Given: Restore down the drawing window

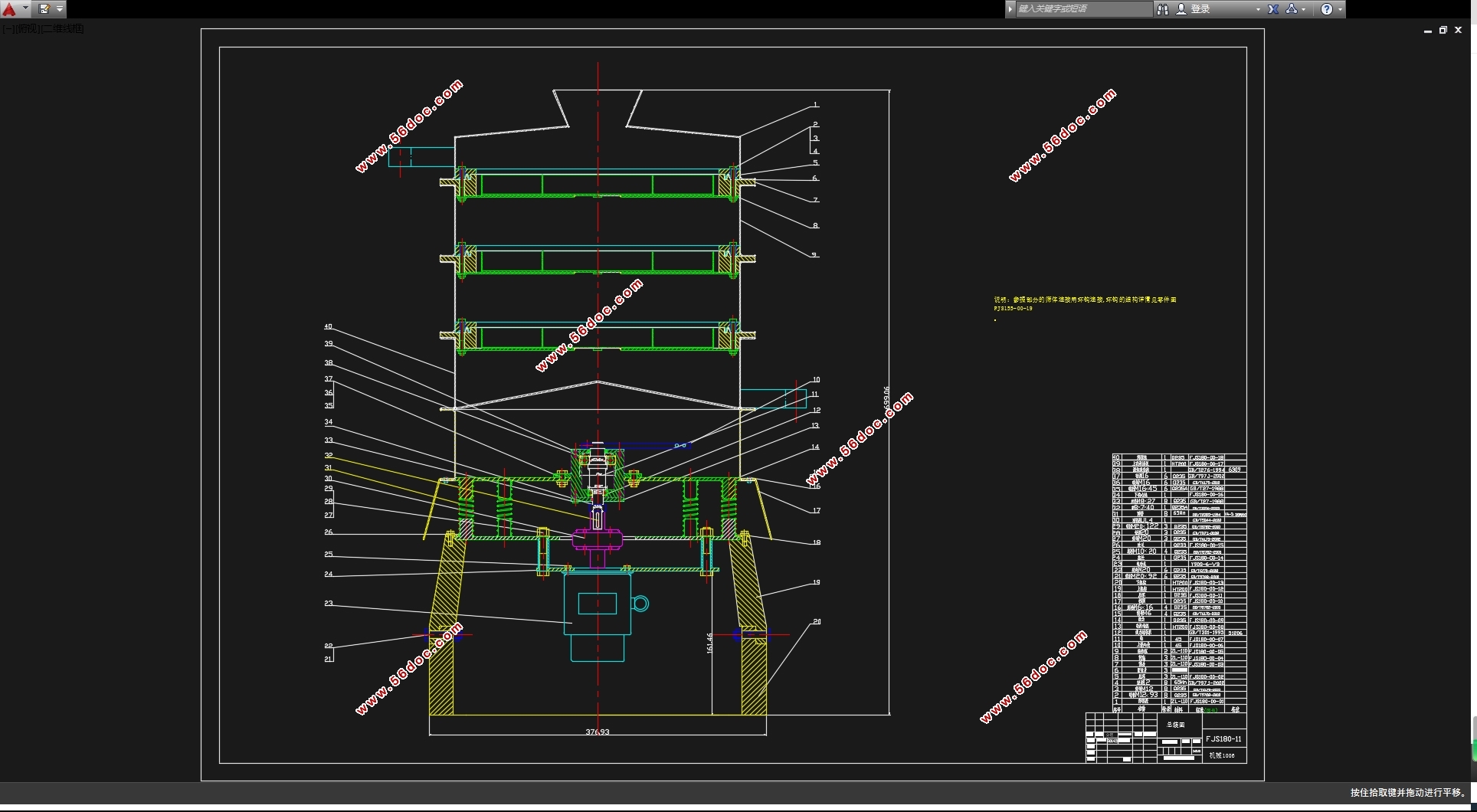Looking at the screenshot, I should (x=1443, y=31).
